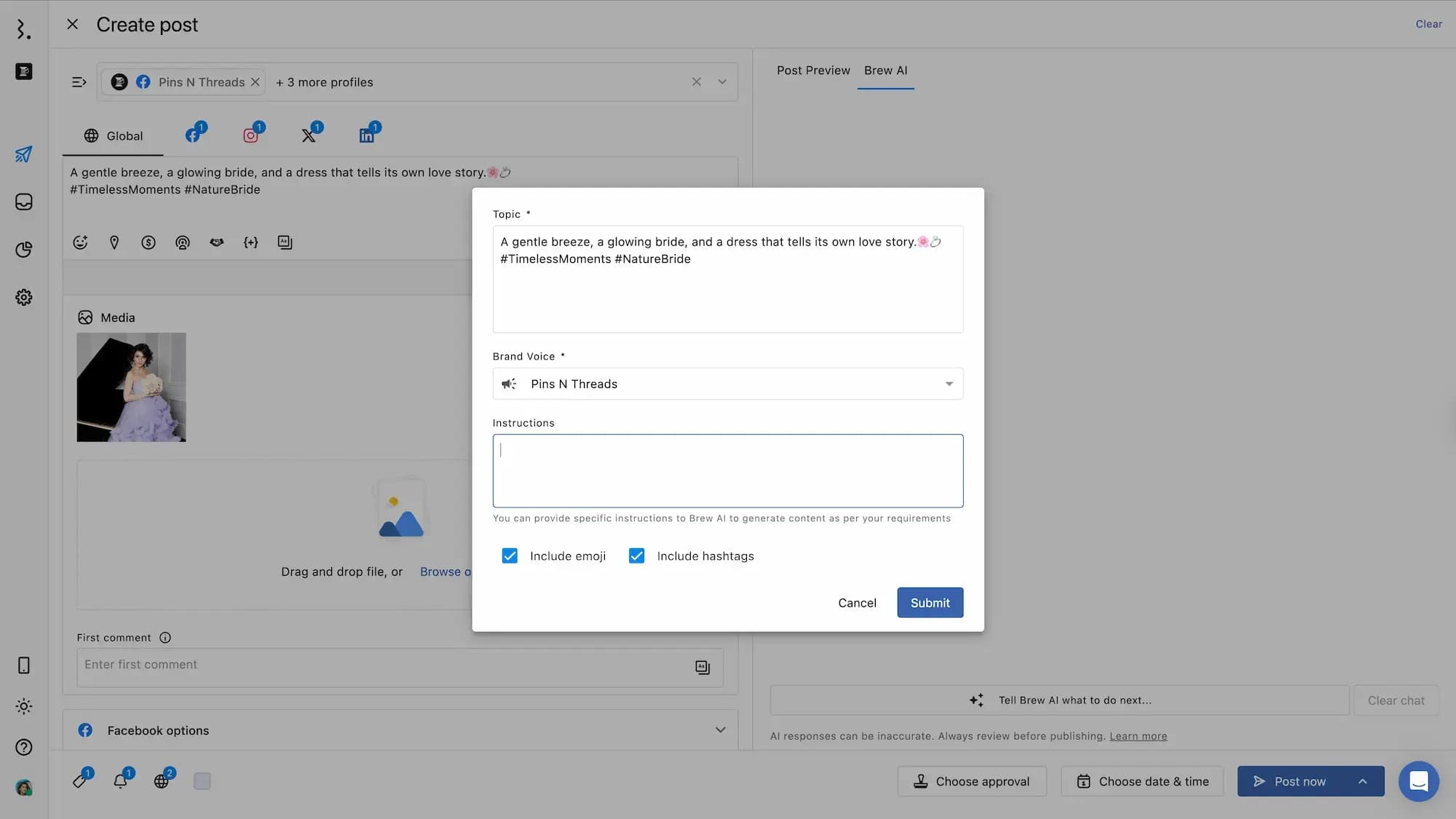Expand the profiles selector chevron
This screenshot has height=819, width=1456.
click(x=722, y=82)
